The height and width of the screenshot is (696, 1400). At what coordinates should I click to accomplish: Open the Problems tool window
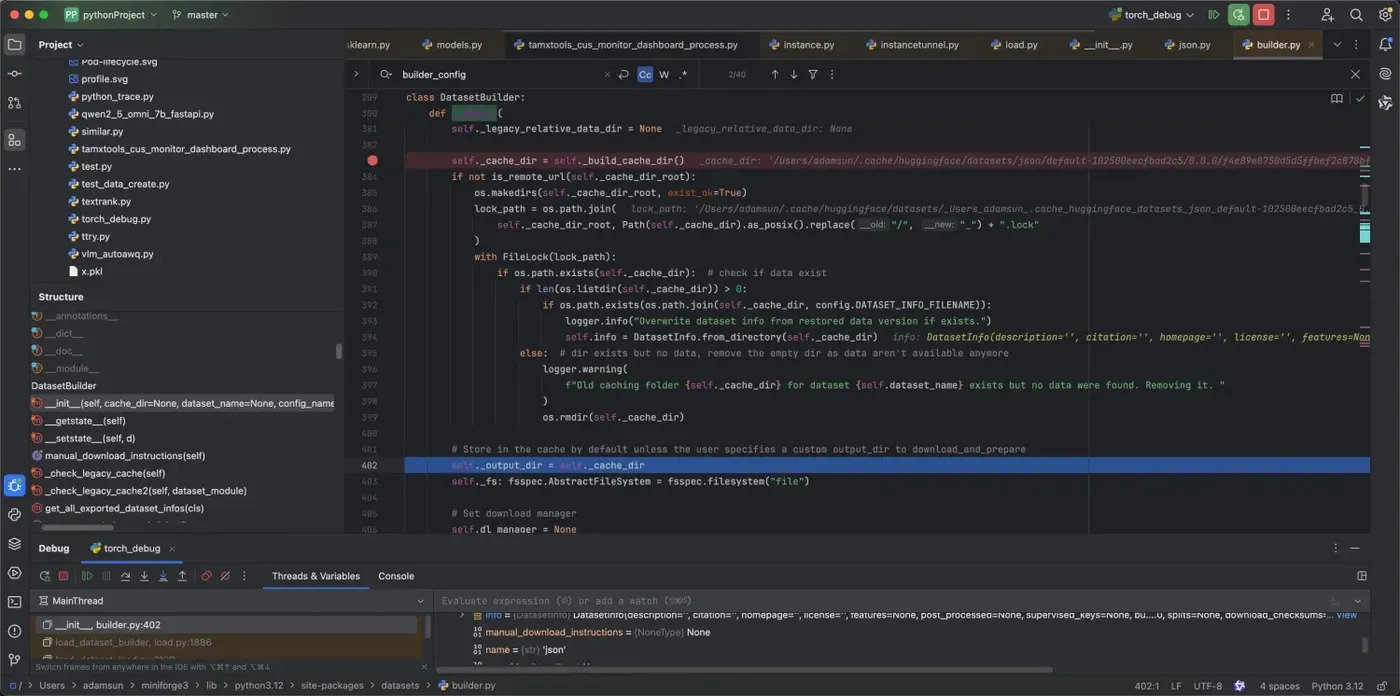(14, 631)
